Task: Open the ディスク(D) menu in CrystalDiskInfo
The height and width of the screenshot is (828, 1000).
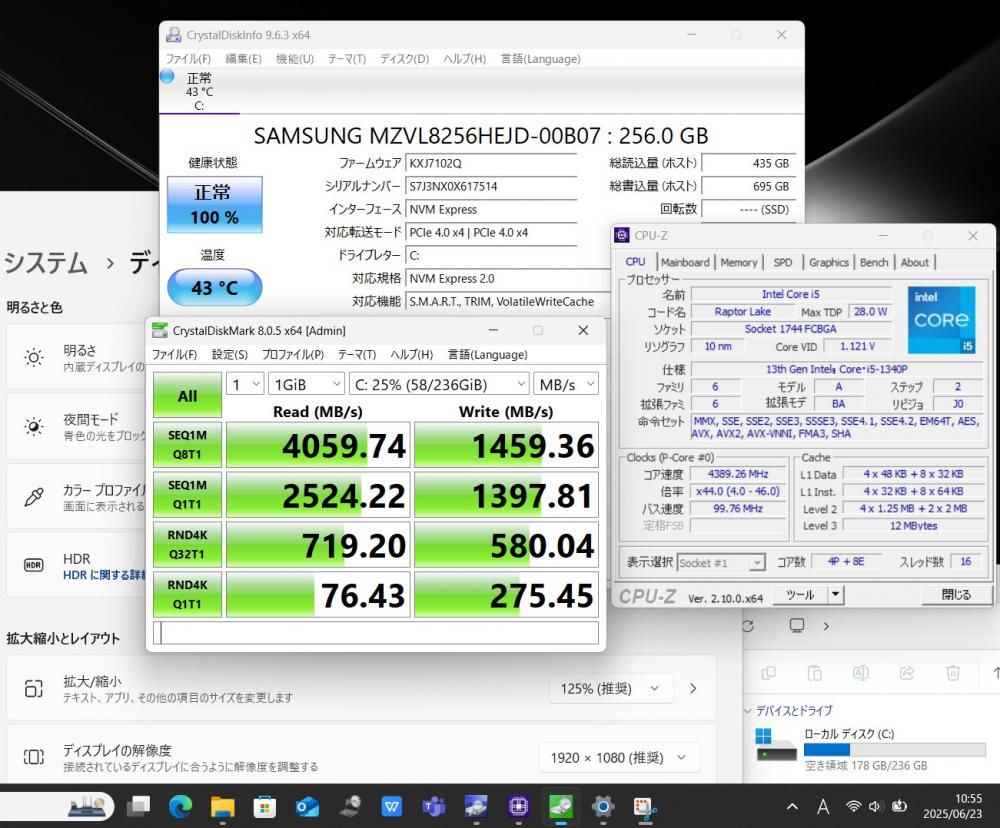Action: (x=404, y=59)
